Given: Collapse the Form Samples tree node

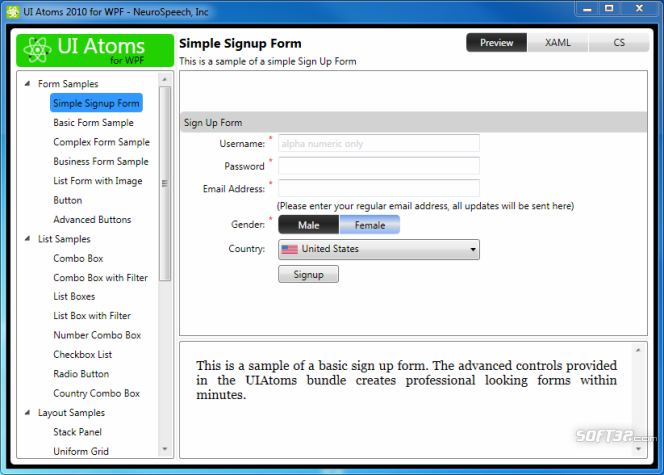Looking at the screenshot, I should click(28, 84).
